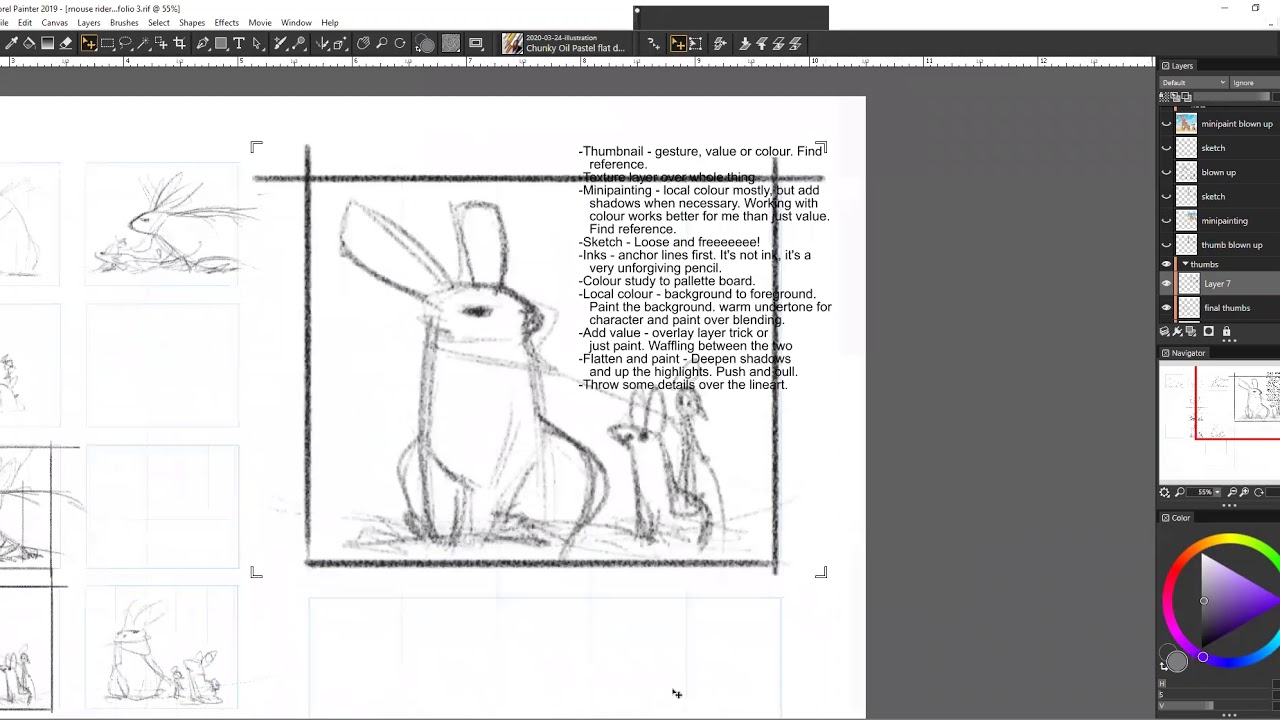The image size is (1280, 720).
Task: Select the Rectangle Shape tool
Action: pyautogui.click(x=221, y=43)
